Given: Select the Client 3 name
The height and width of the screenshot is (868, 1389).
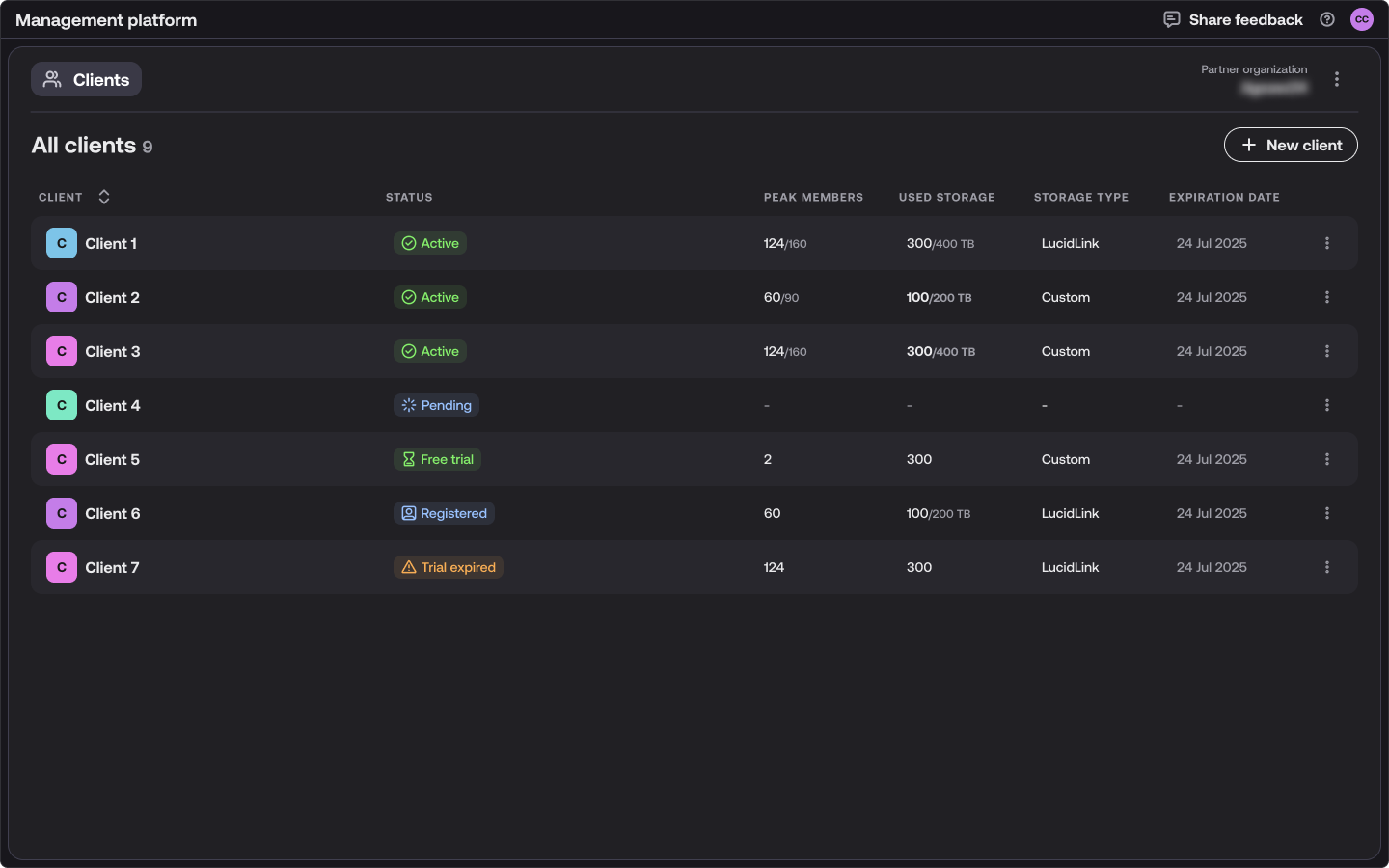Looking at the screenshot, I should (x=113, y=351).
